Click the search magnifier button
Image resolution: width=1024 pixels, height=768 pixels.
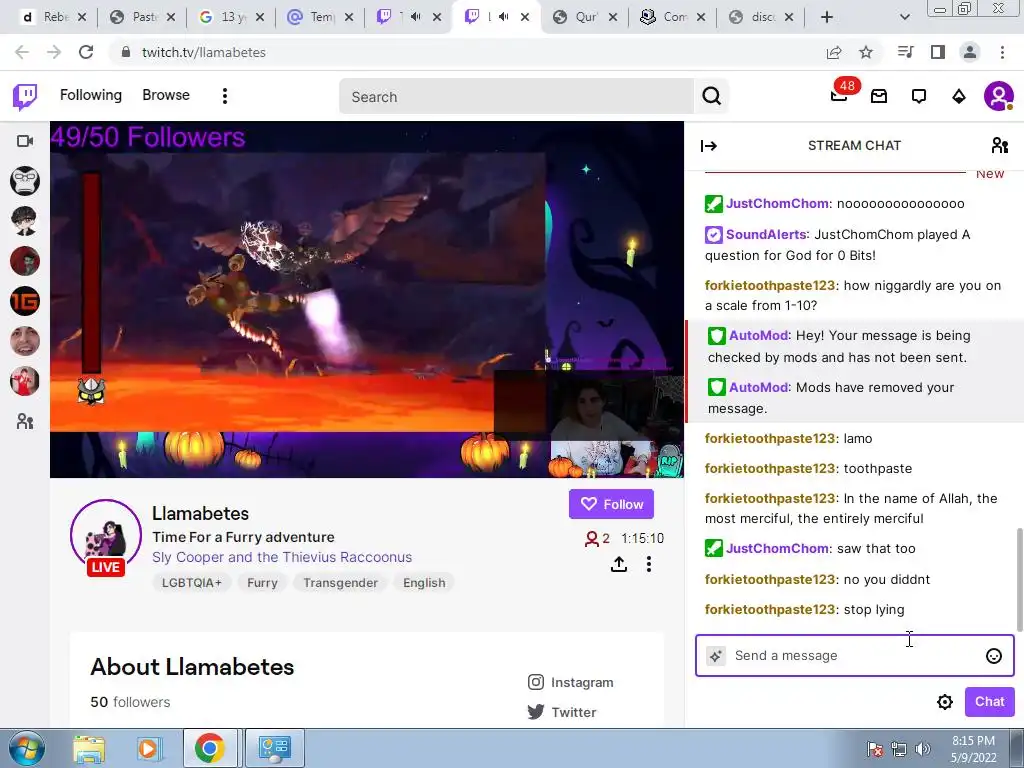711,97
